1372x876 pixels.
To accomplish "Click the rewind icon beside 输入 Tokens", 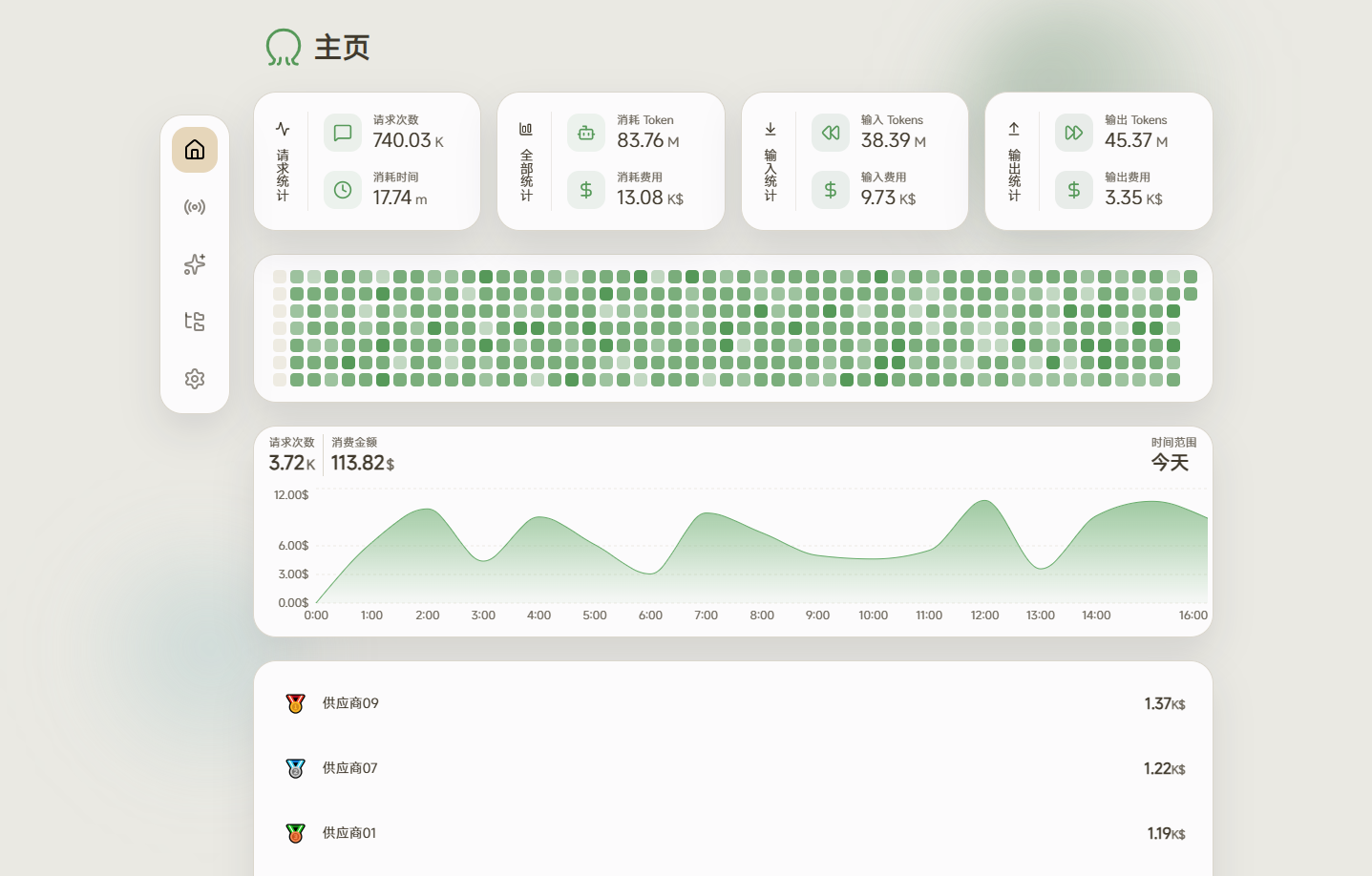I will pos(830,133).
